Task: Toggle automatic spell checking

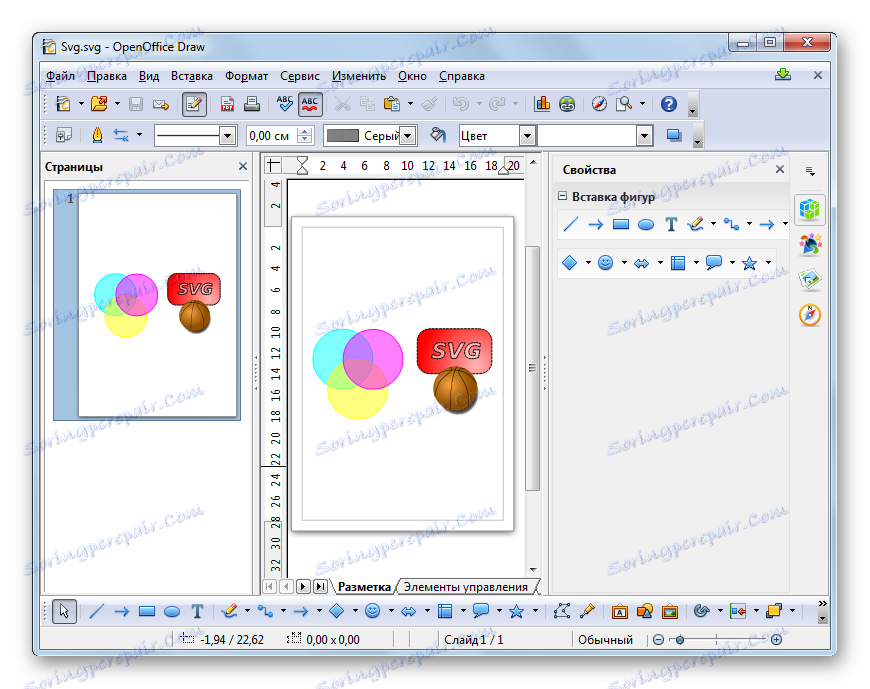Action: point(310,104)
